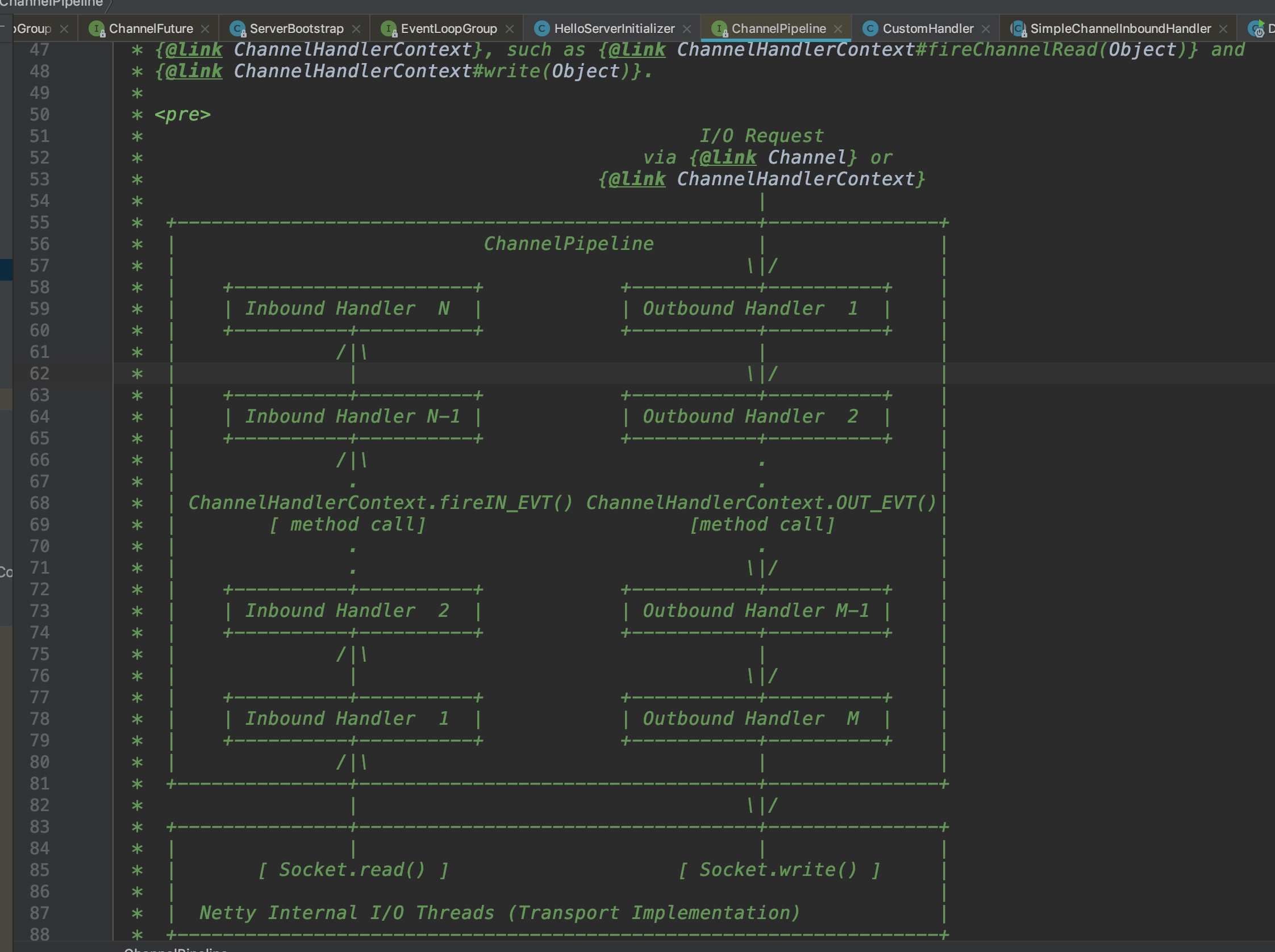Click the ChannelFuture tab's interface icon
1275x952 pixels.
tap(96, 28)
